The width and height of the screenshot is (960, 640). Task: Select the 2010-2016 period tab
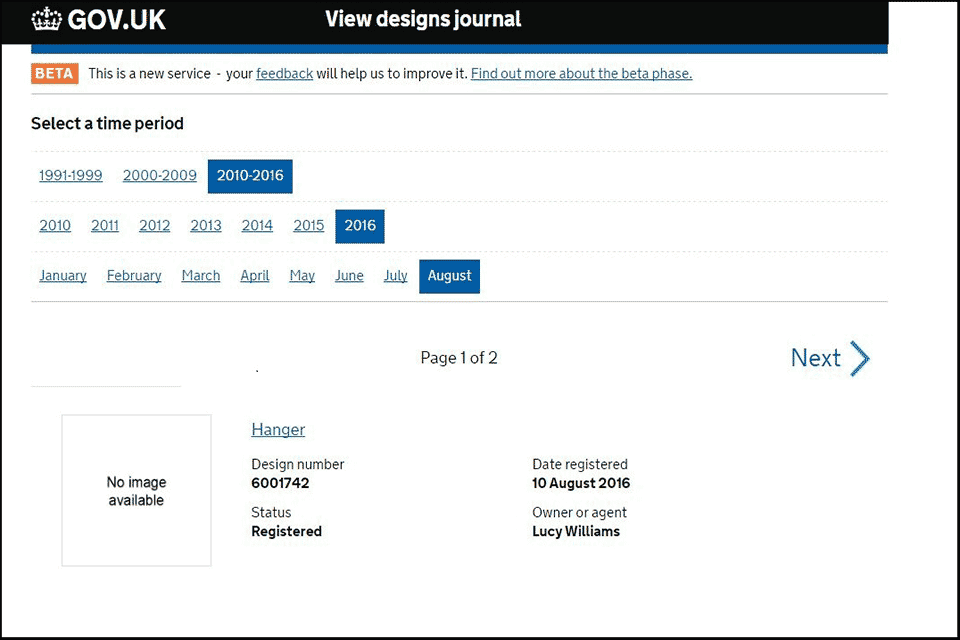click(x=250, y=176)
